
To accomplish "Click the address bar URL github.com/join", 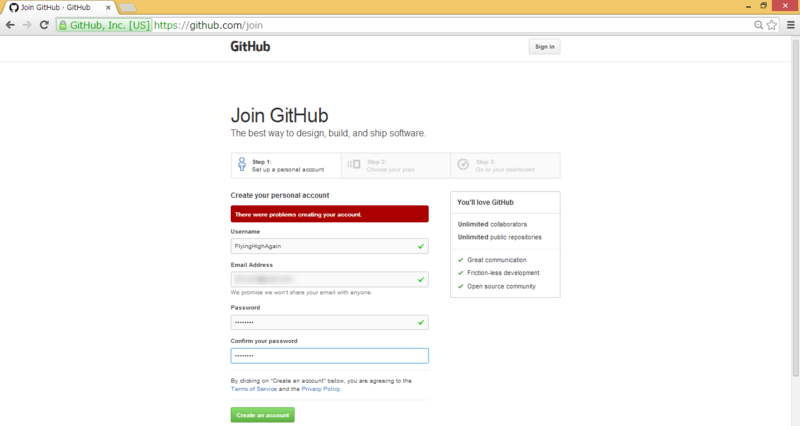I will coord(208,25).
